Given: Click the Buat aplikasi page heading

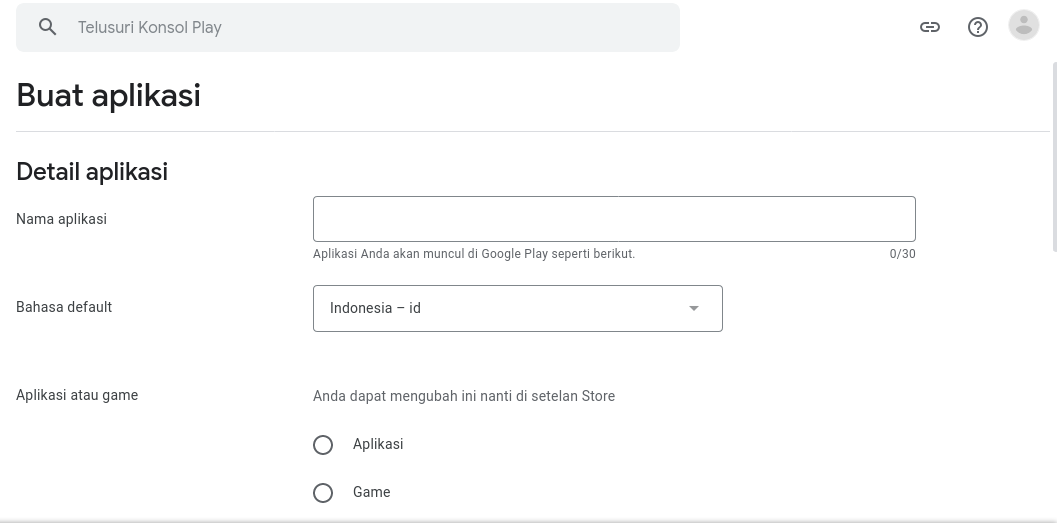Looking at the screenshot, I should click(108, 95).
